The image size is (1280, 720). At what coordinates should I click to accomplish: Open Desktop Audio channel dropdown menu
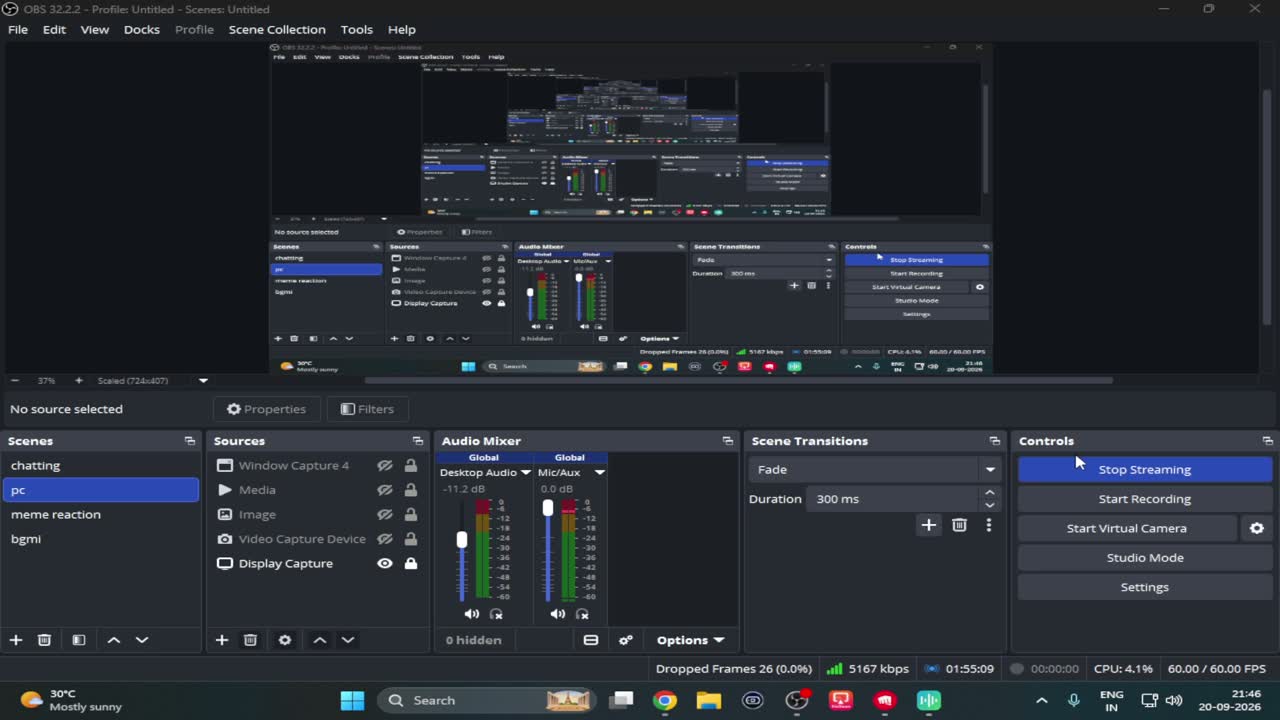[x=525, y=473]
